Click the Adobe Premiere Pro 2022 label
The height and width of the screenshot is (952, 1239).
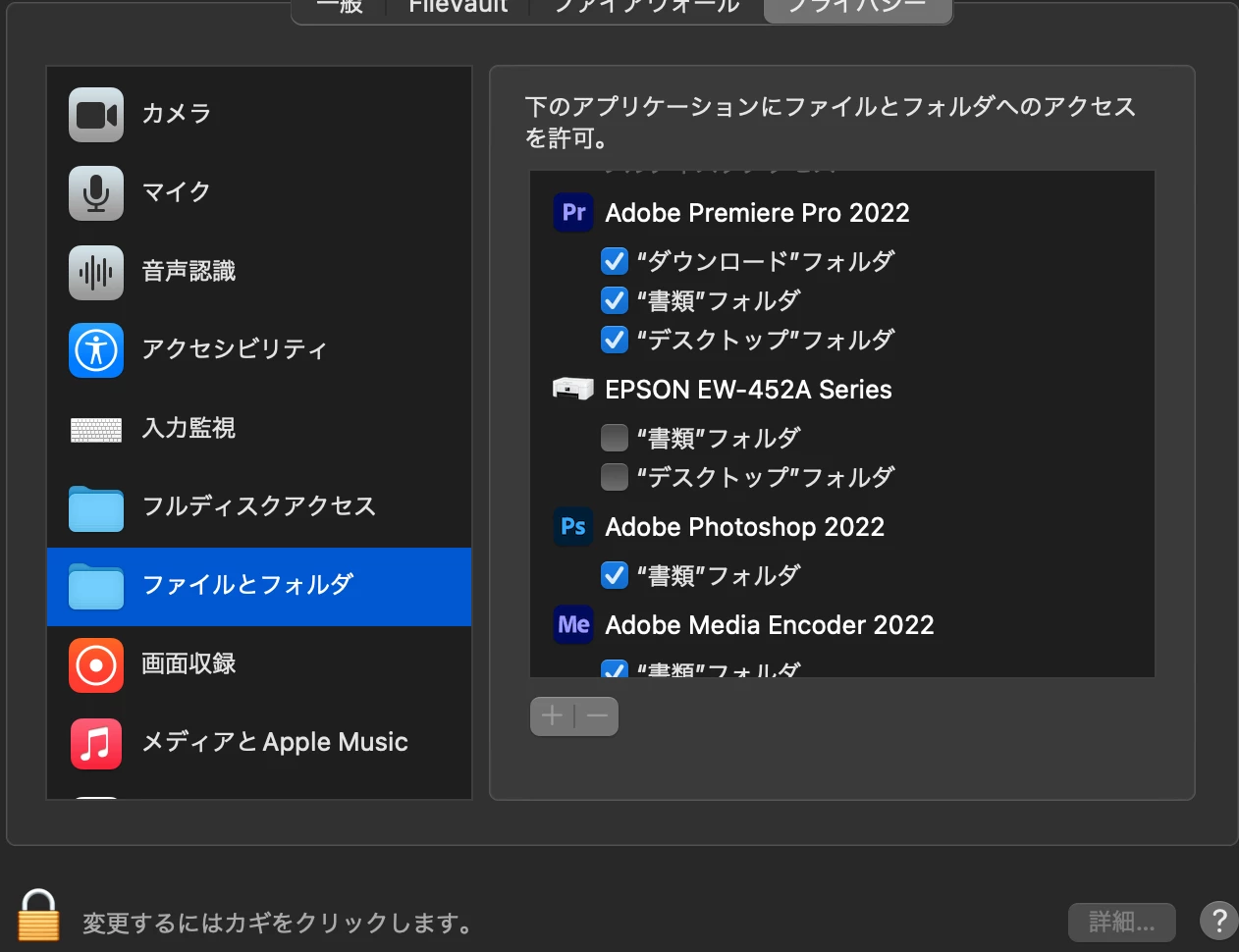pyautogui.click(x=757, y=213)
